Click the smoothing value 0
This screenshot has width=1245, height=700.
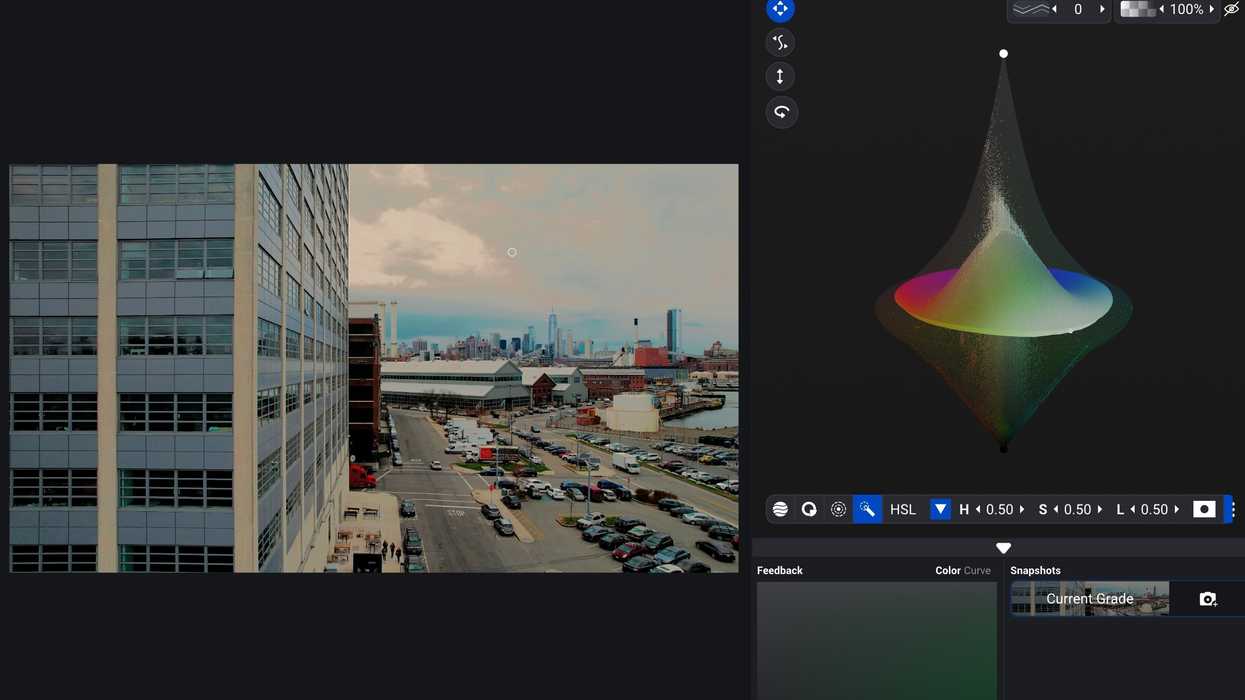tap(1078, 9)
